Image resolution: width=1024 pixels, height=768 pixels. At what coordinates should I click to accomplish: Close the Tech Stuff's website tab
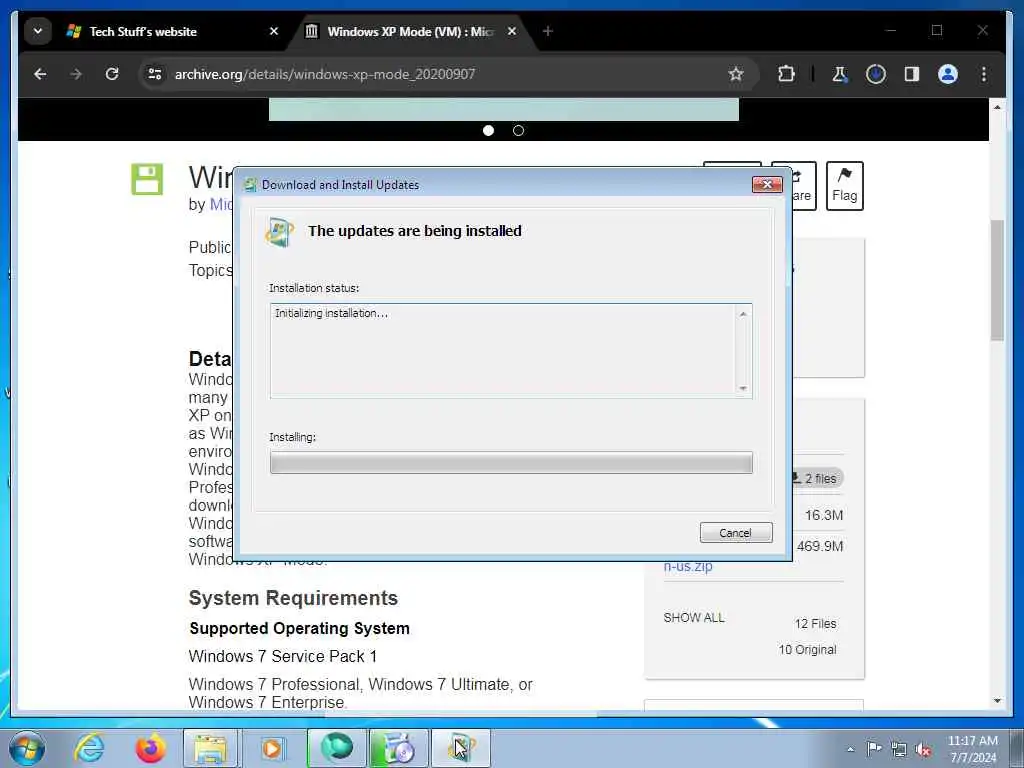274,31
